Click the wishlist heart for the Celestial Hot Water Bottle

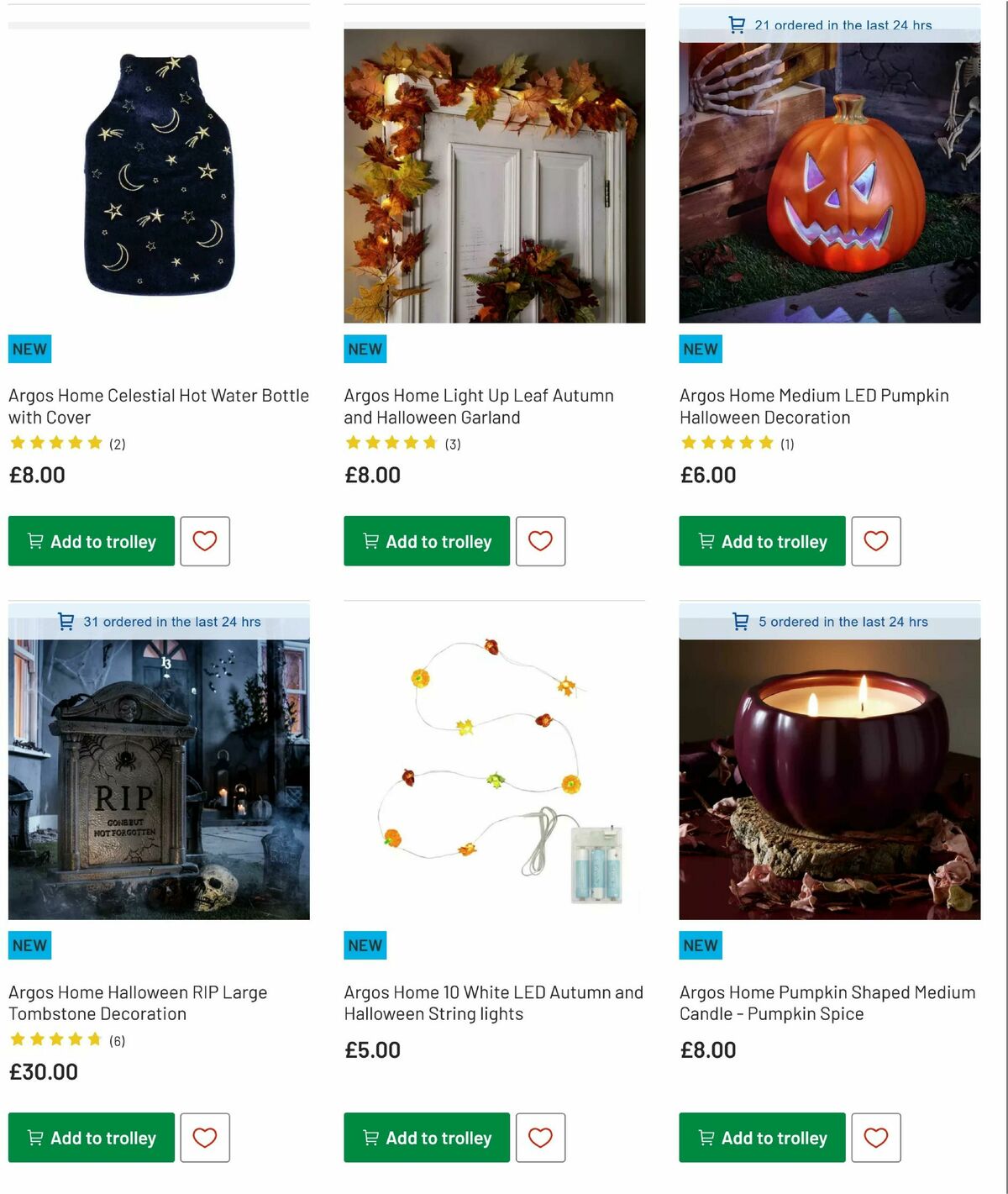coord(205,541)
